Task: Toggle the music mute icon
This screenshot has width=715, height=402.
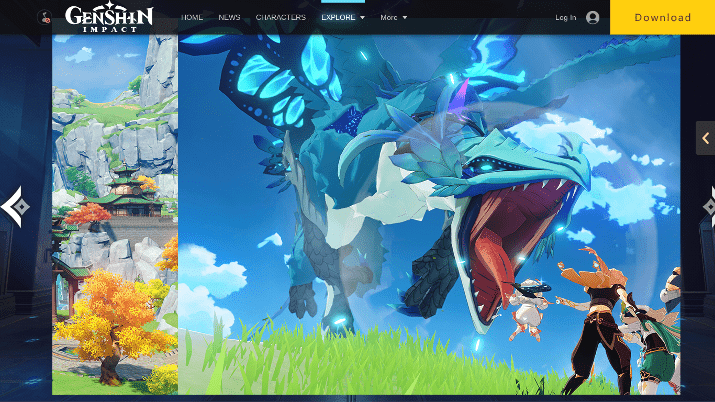Action: pos(44,17)
